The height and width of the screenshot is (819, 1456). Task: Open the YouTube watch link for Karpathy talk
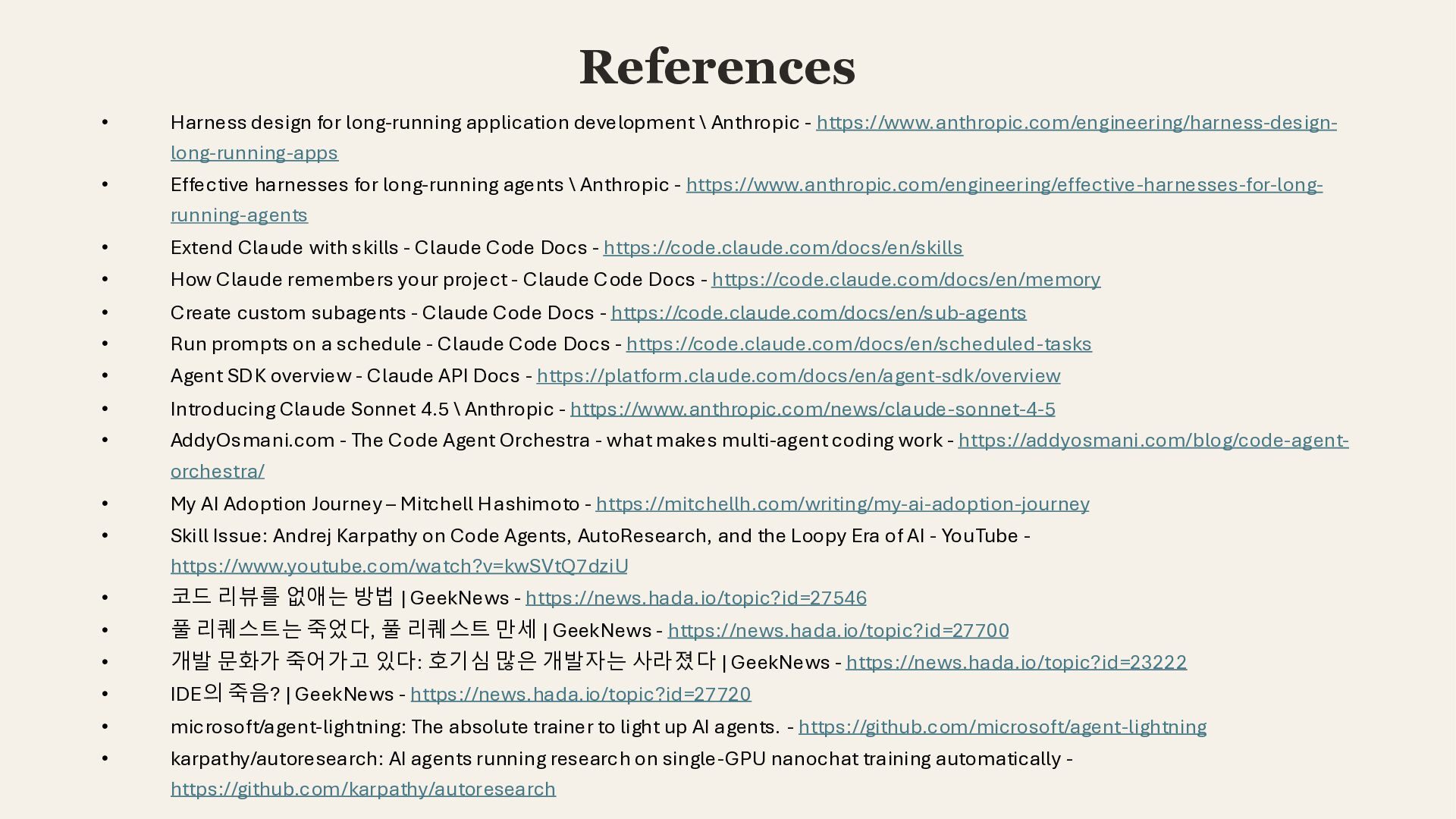[x=399, y=566]
